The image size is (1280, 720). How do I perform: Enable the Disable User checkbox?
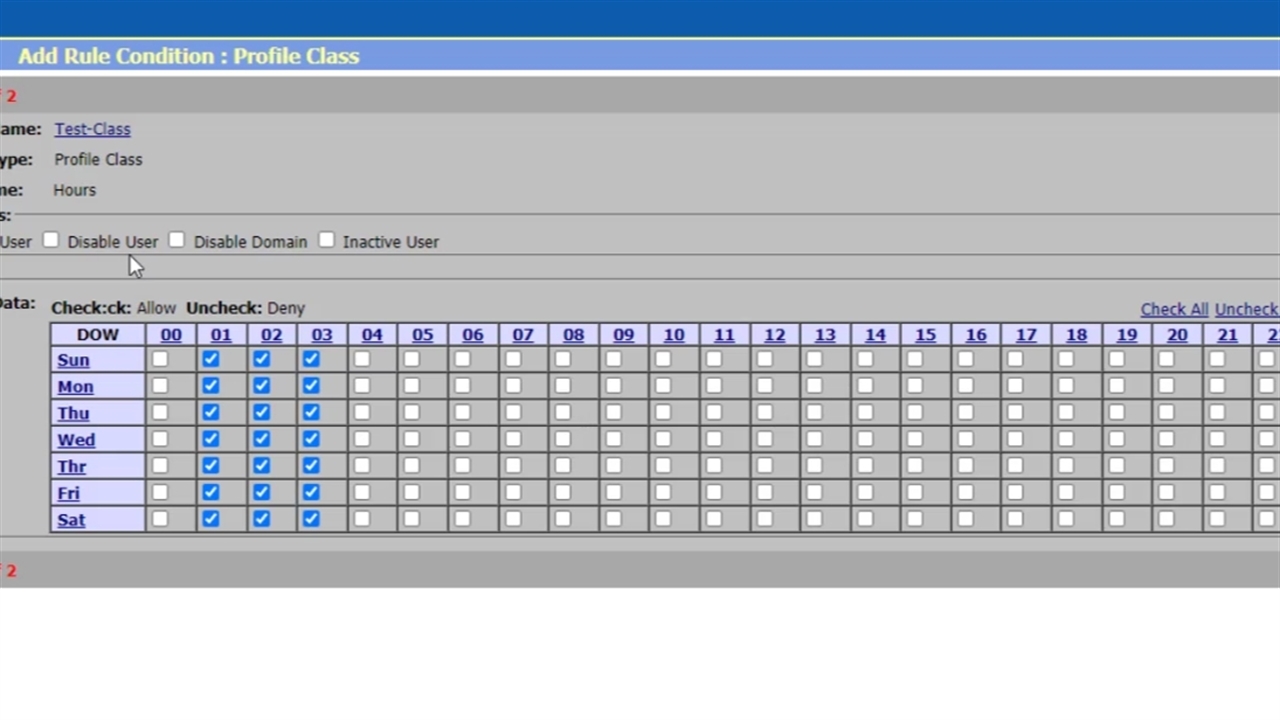point(51,241)
